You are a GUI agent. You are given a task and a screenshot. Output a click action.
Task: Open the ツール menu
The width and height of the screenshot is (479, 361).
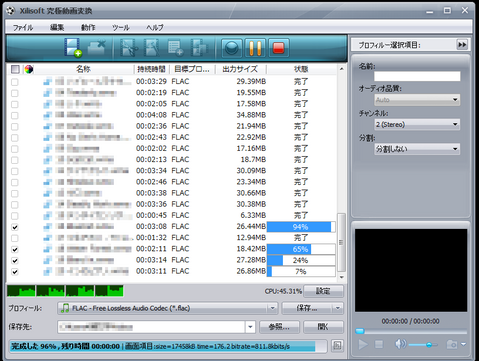[x=121, y=27]
